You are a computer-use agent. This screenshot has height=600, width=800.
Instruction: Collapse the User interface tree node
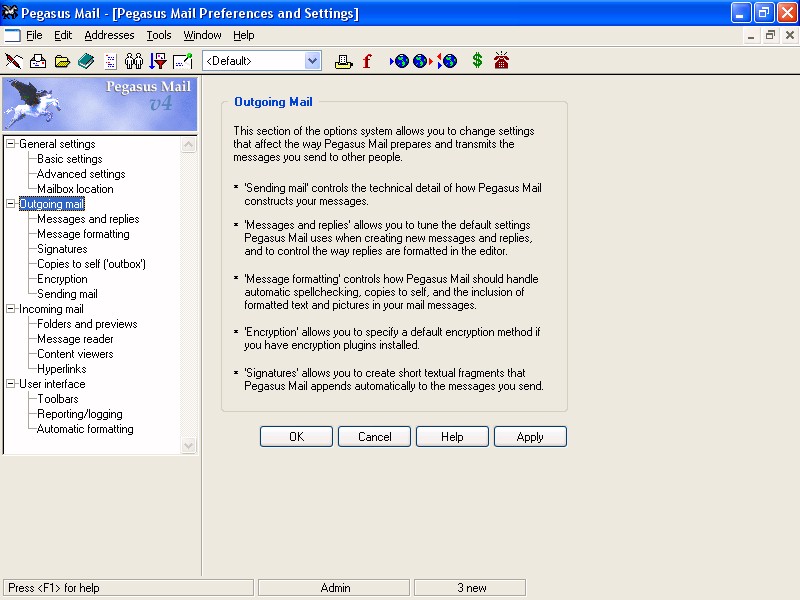pos(10,384)
